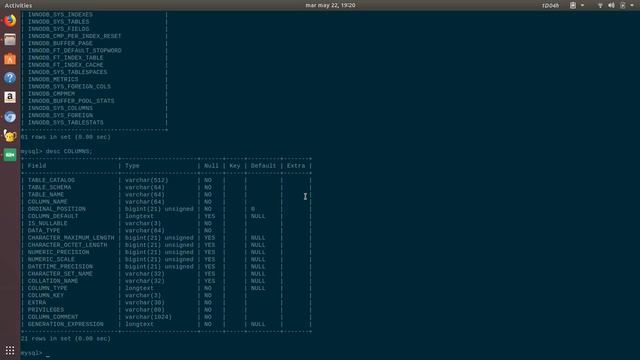Click the volume speaker icon
Image resolution: width=640 pixels, height=360 pixels.
(x=611, y=5)
